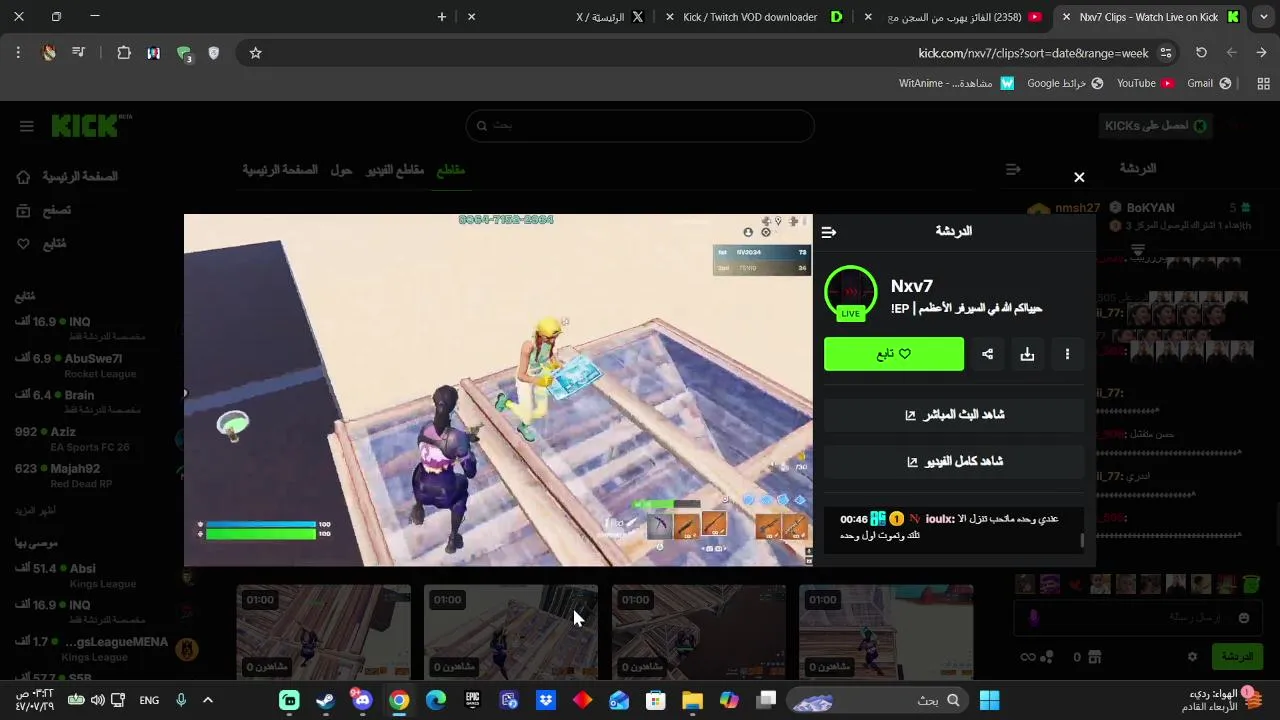
Task: Focus the chat message input field
Action: tap(1139, 618)
